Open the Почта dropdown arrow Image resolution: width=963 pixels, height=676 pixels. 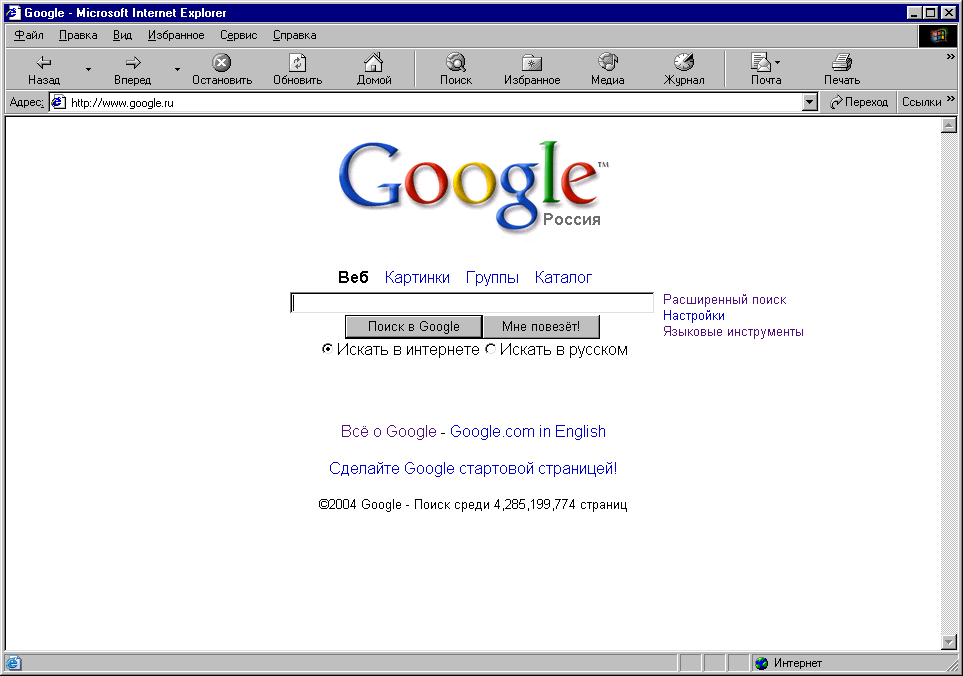pyautogui.click(x=778, y=62)
